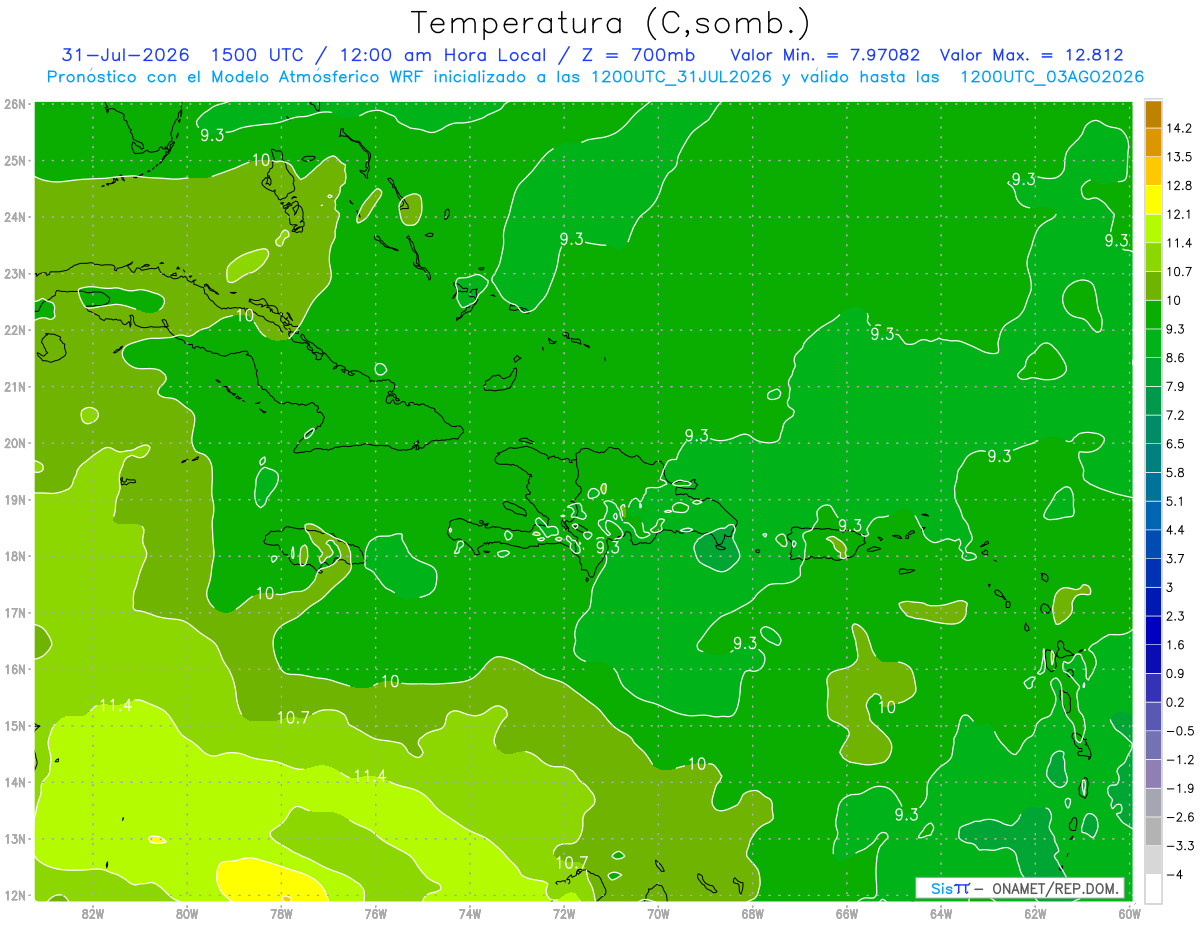Pick the teal swatch between 5.8 and 6.5
Viewport: 1200px width, 927px height.
pyautogui.click(x=1153, y=458)
